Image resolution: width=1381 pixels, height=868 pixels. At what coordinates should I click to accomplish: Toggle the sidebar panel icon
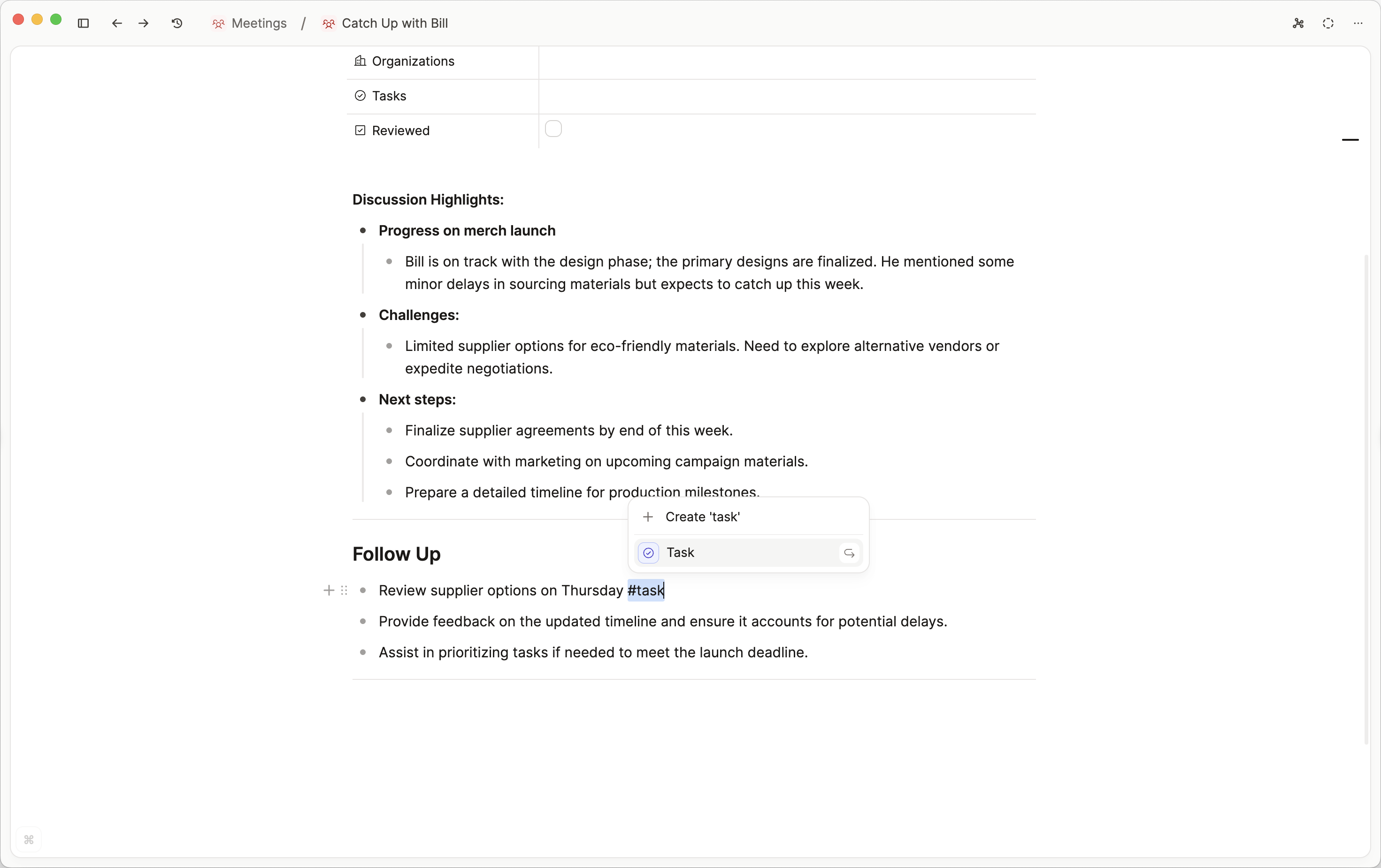pyautogui.click(x=83, y=23)
